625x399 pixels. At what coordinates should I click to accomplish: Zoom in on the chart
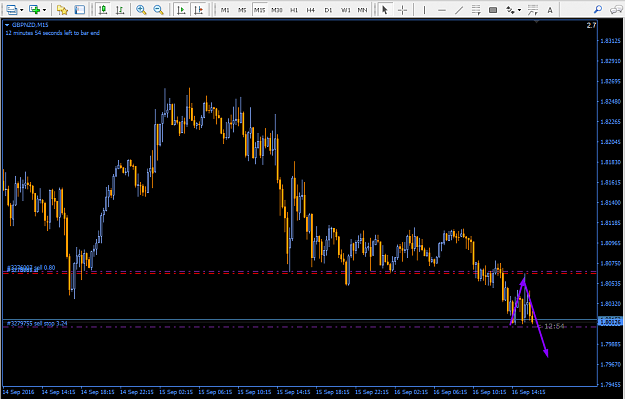pos(141,10)
